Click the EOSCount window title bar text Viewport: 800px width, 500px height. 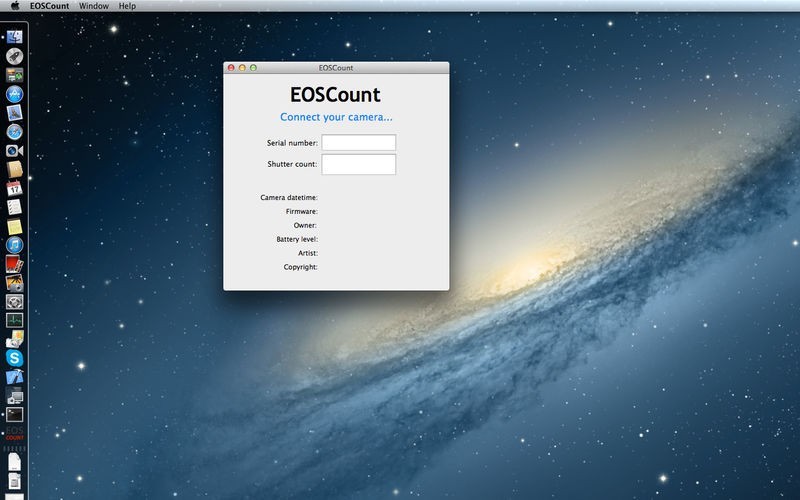click(336, 67)
